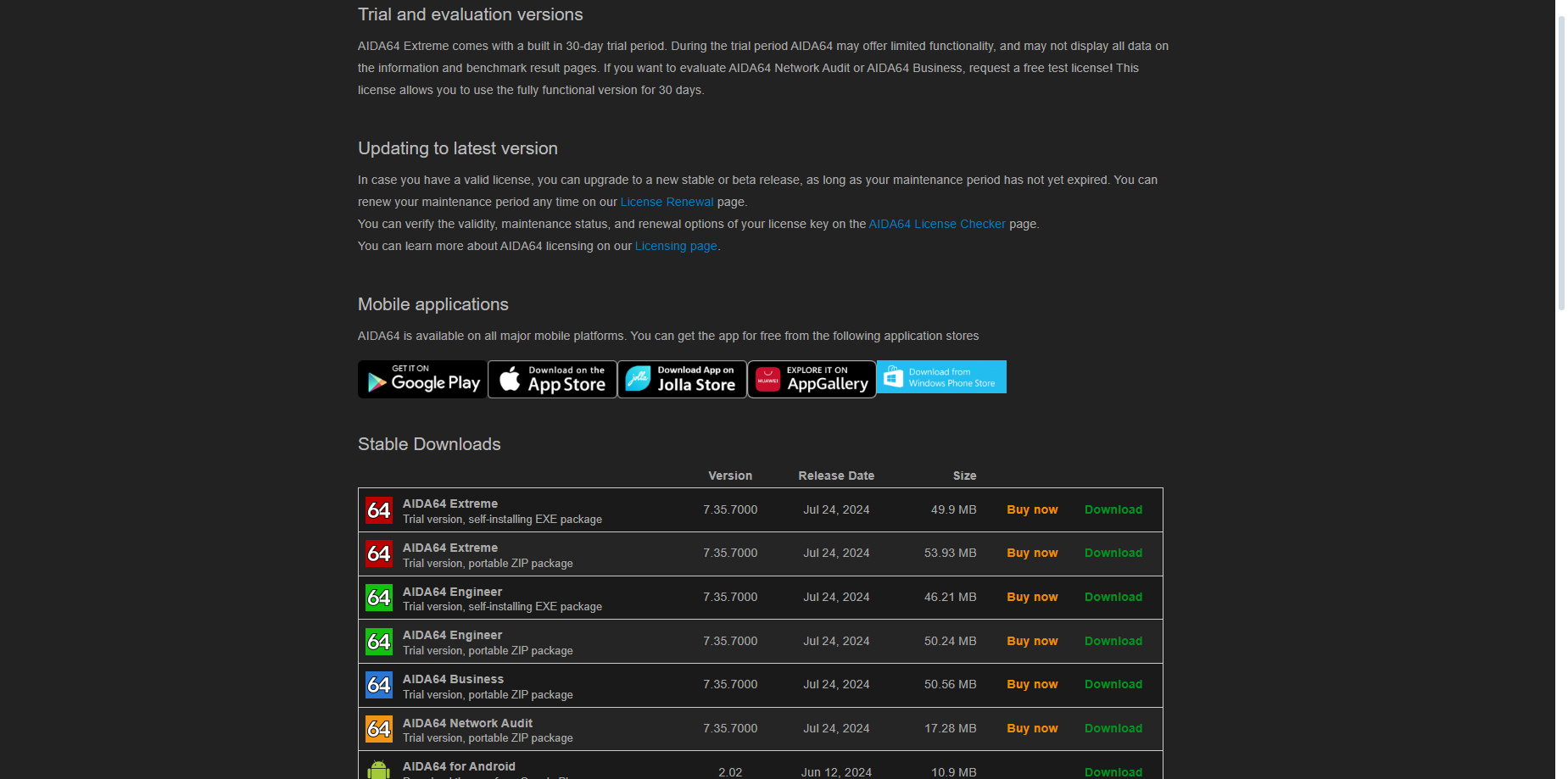Click the AIDA64 Engineer ZIP package icon
Viewport: 1568px width, 779px height.
pyautogui.click(x=379, y=642)
